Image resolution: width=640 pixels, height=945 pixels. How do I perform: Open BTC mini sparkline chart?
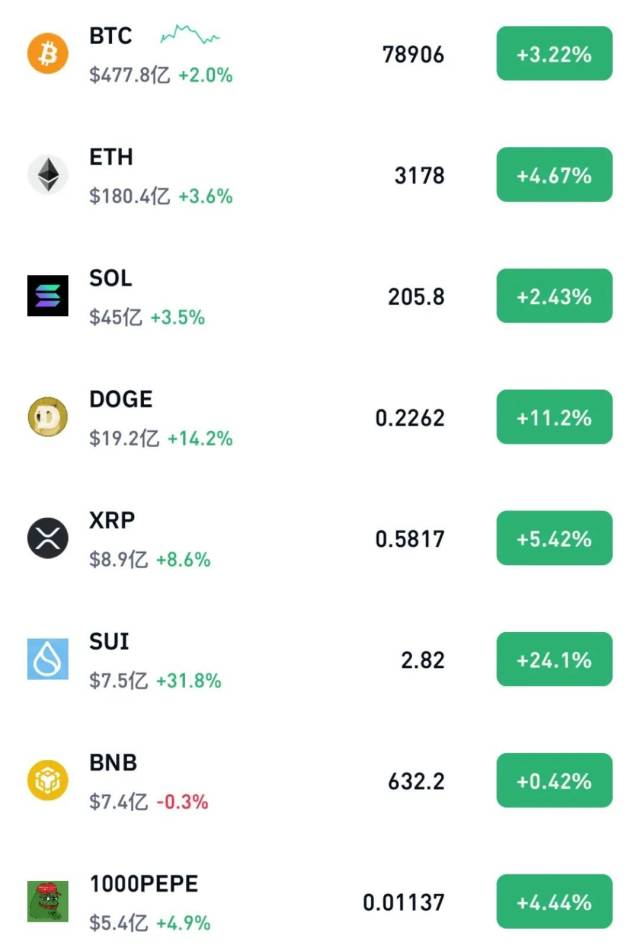pos(190,37)
